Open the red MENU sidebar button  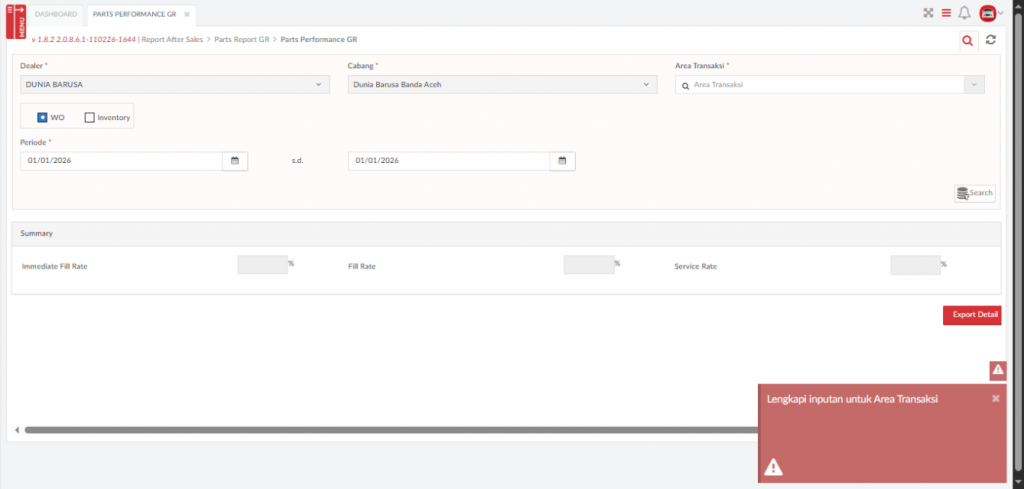[x=16, y=20]
